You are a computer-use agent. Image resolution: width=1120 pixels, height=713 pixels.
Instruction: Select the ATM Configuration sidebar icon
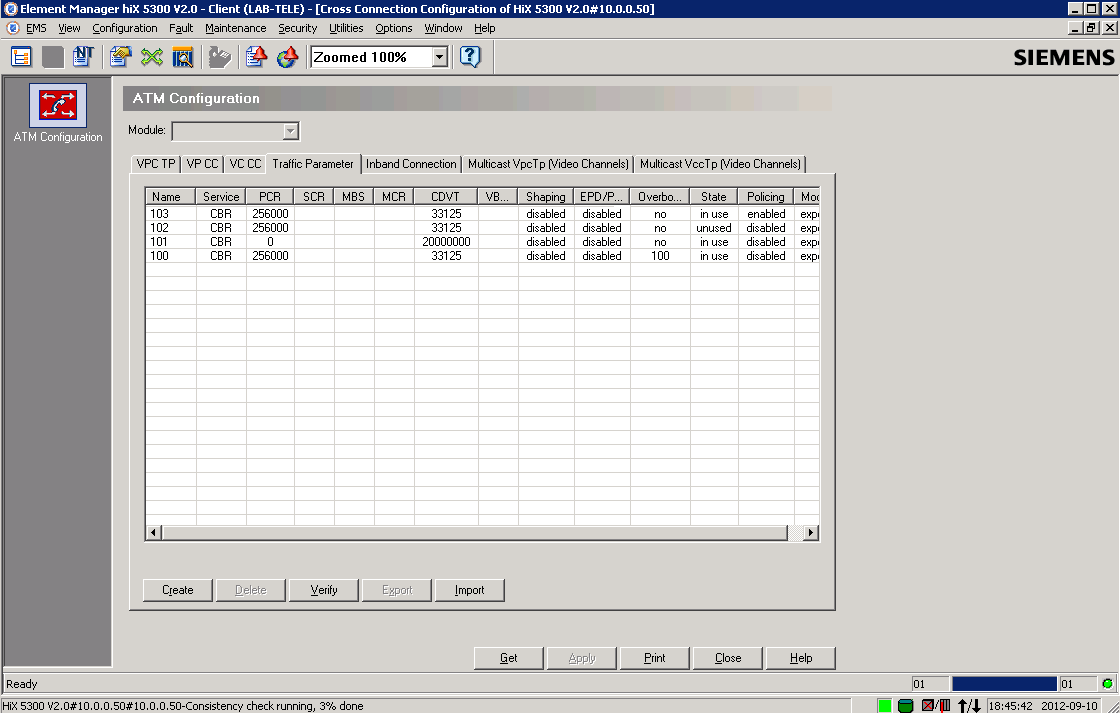(x=58, y=106)
